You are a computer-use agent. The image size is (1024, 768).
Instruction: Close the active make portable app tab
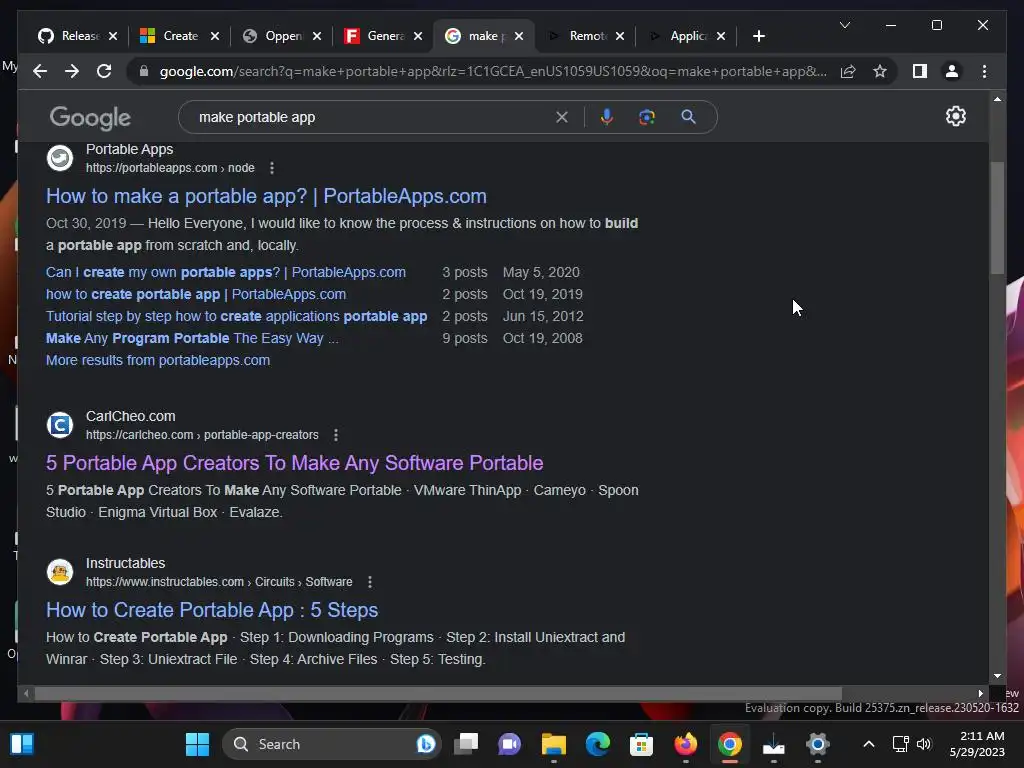519,36
